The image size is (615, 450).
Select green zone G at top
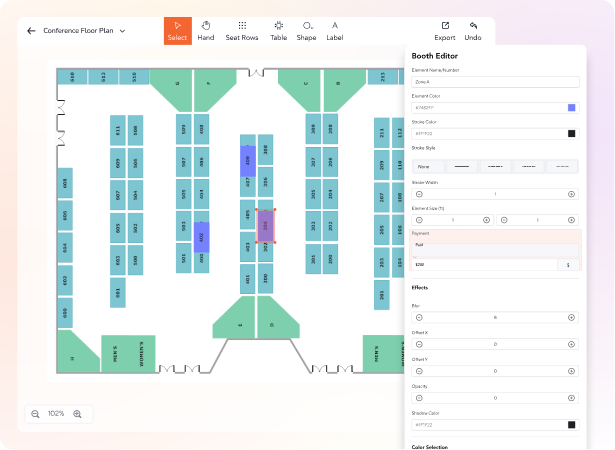point(173,89)
